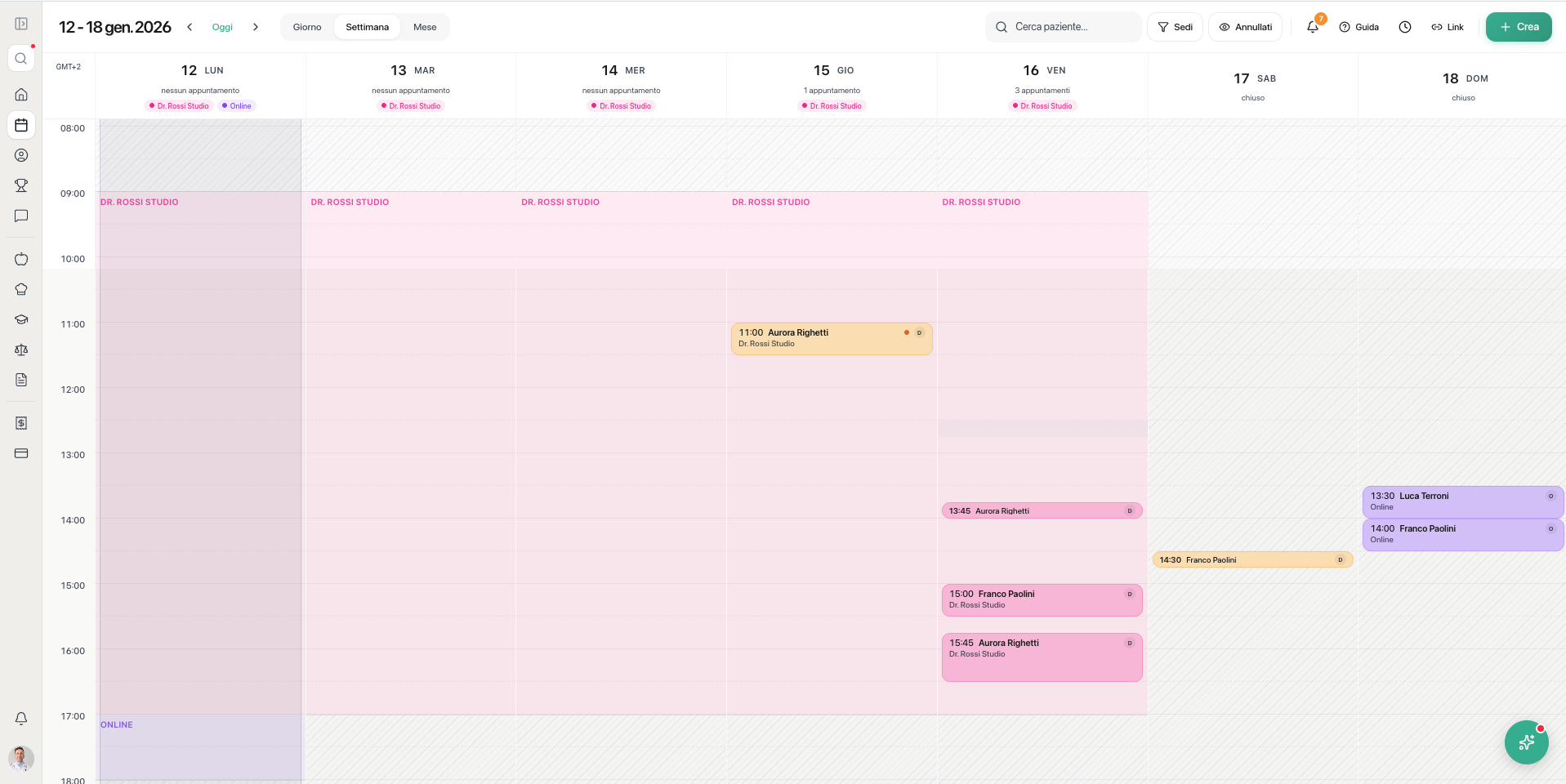Viewport: 1566px width, 784px height.
Task: Open the apple food icon in sidebar
Action: [x=21, y=259]
